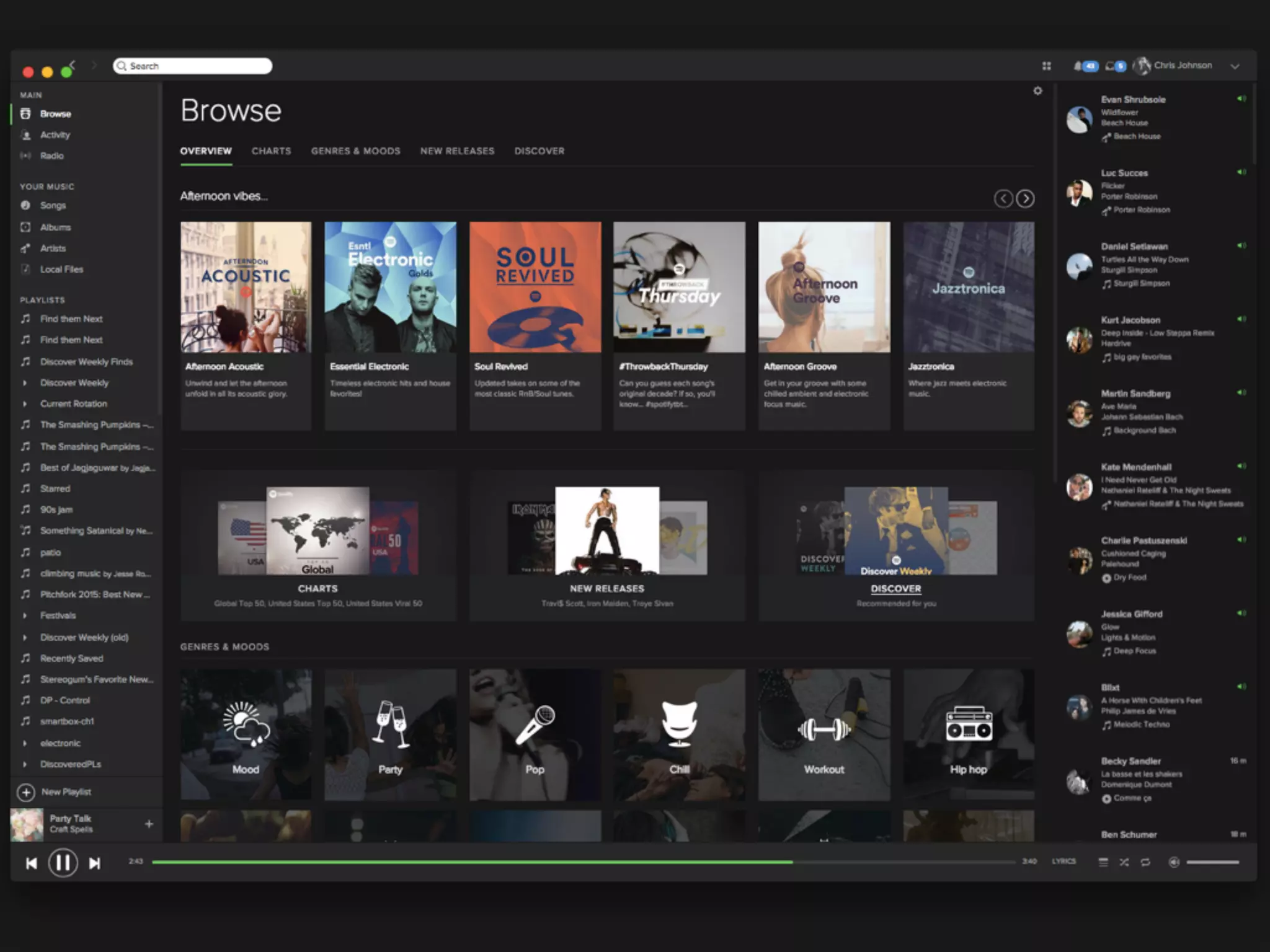Mute audio with the speaker icon
The width and height of the screenshot is (1270, 952).
[x=1173, y=862]
